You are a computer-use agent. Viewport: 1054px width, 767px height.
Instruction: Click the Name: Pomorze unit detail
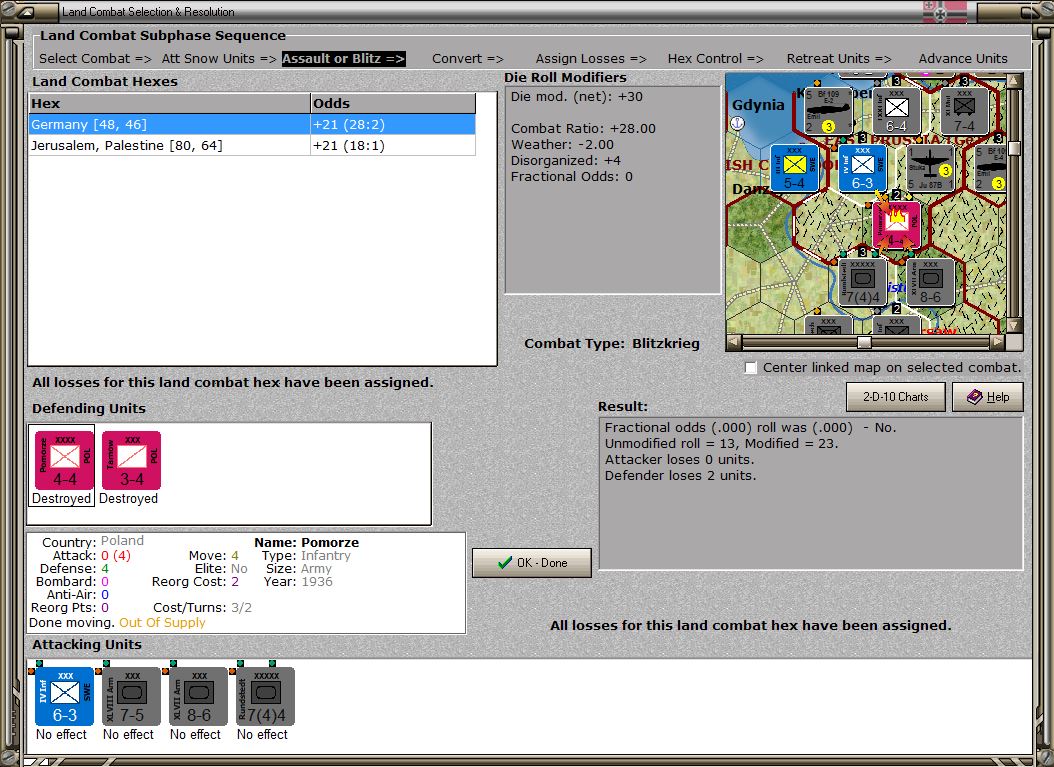click(307, 542)
